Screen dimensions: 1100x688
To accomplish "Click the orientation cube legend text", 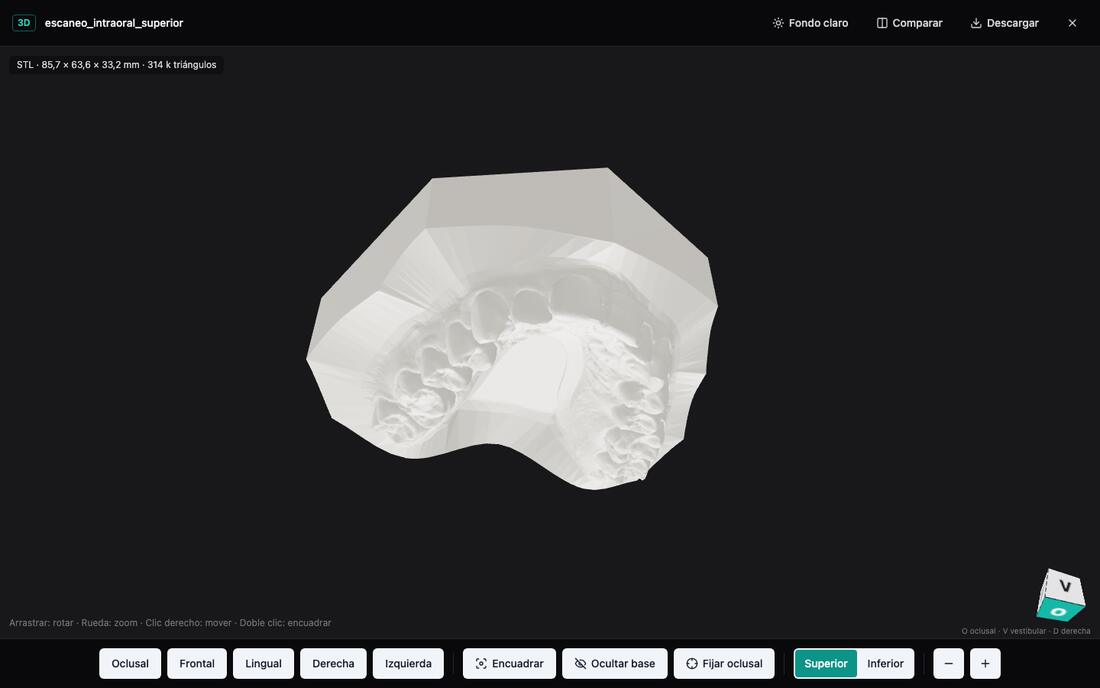I will click(1026, 631).
